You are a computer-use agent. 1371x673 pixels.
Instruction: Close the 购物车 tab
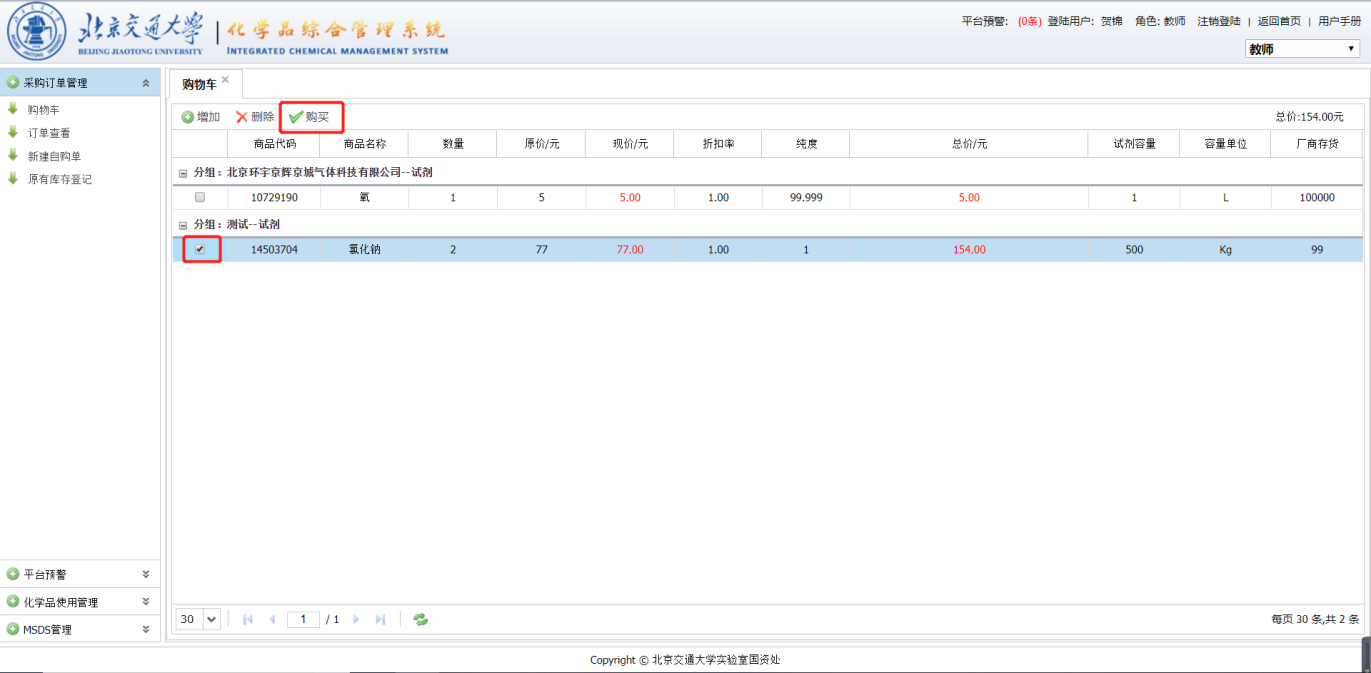coord(225,80)
